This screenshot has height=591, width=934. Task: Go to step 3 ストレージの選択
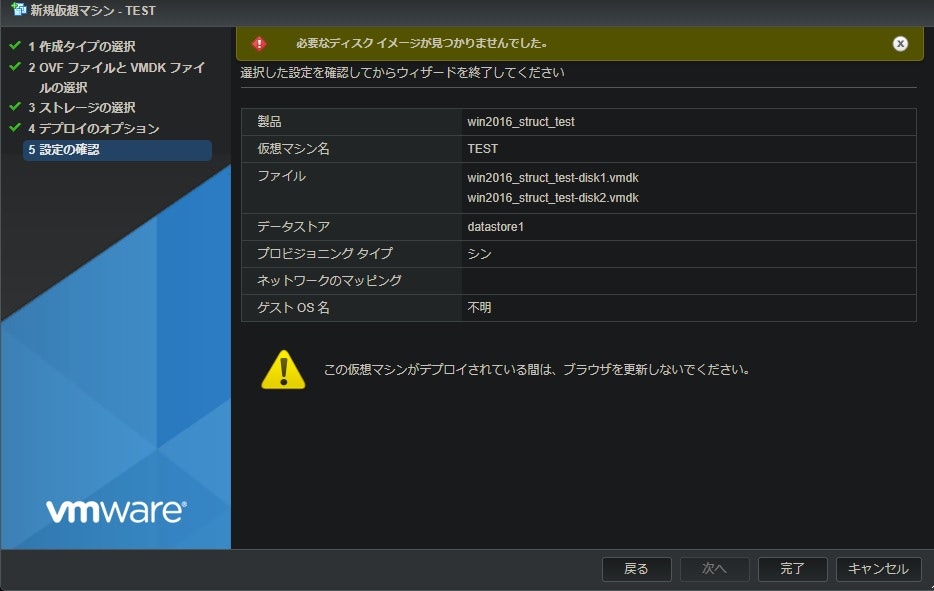(82, 108)
